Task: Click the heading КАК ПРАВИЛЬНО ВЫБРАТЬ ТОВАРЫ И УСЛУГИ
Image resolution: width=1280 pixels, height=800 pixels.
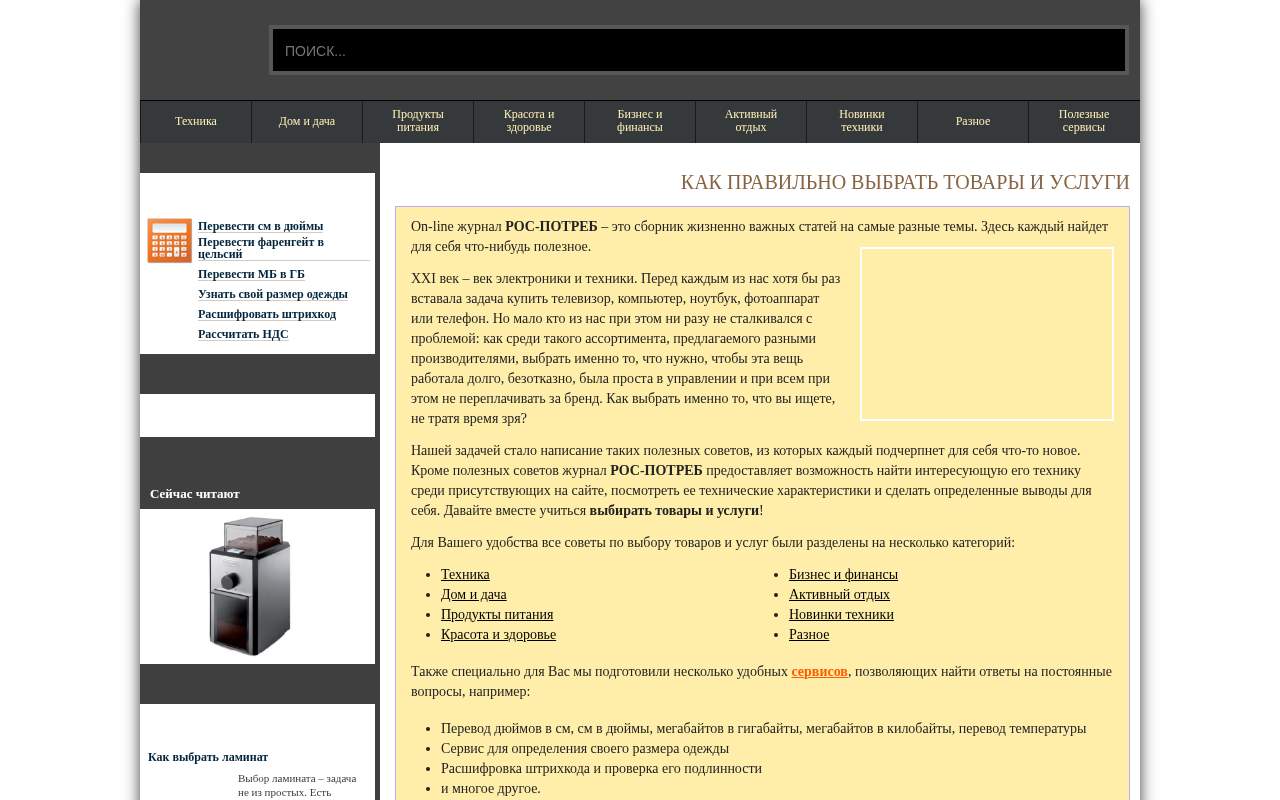Action: tap(905, 182)
